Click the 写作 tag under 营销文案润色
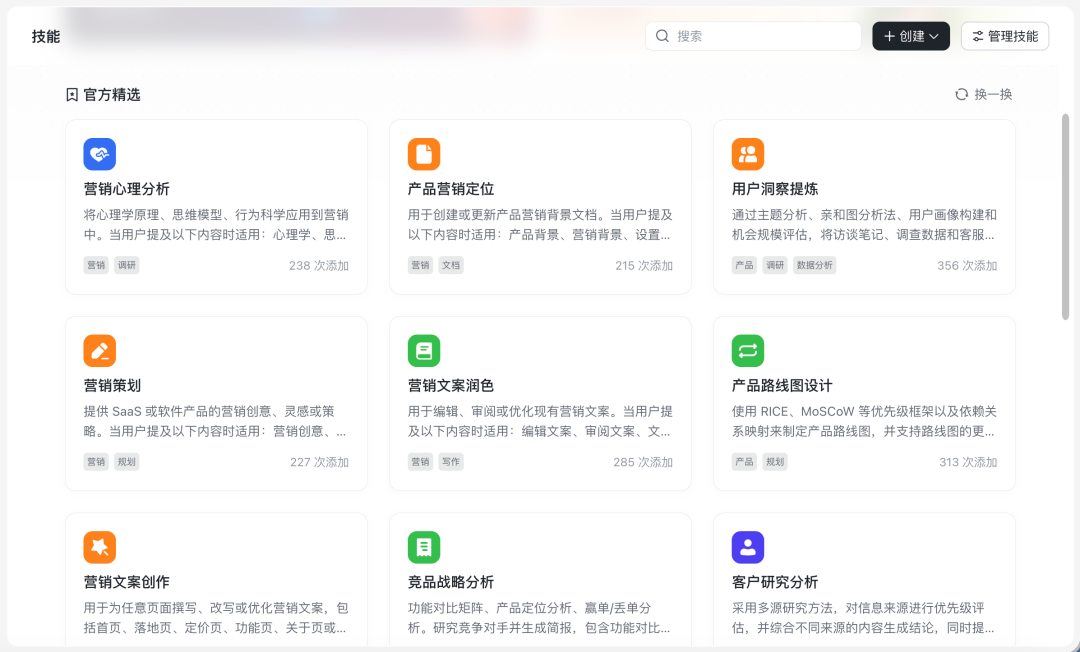 click(450, 461)
